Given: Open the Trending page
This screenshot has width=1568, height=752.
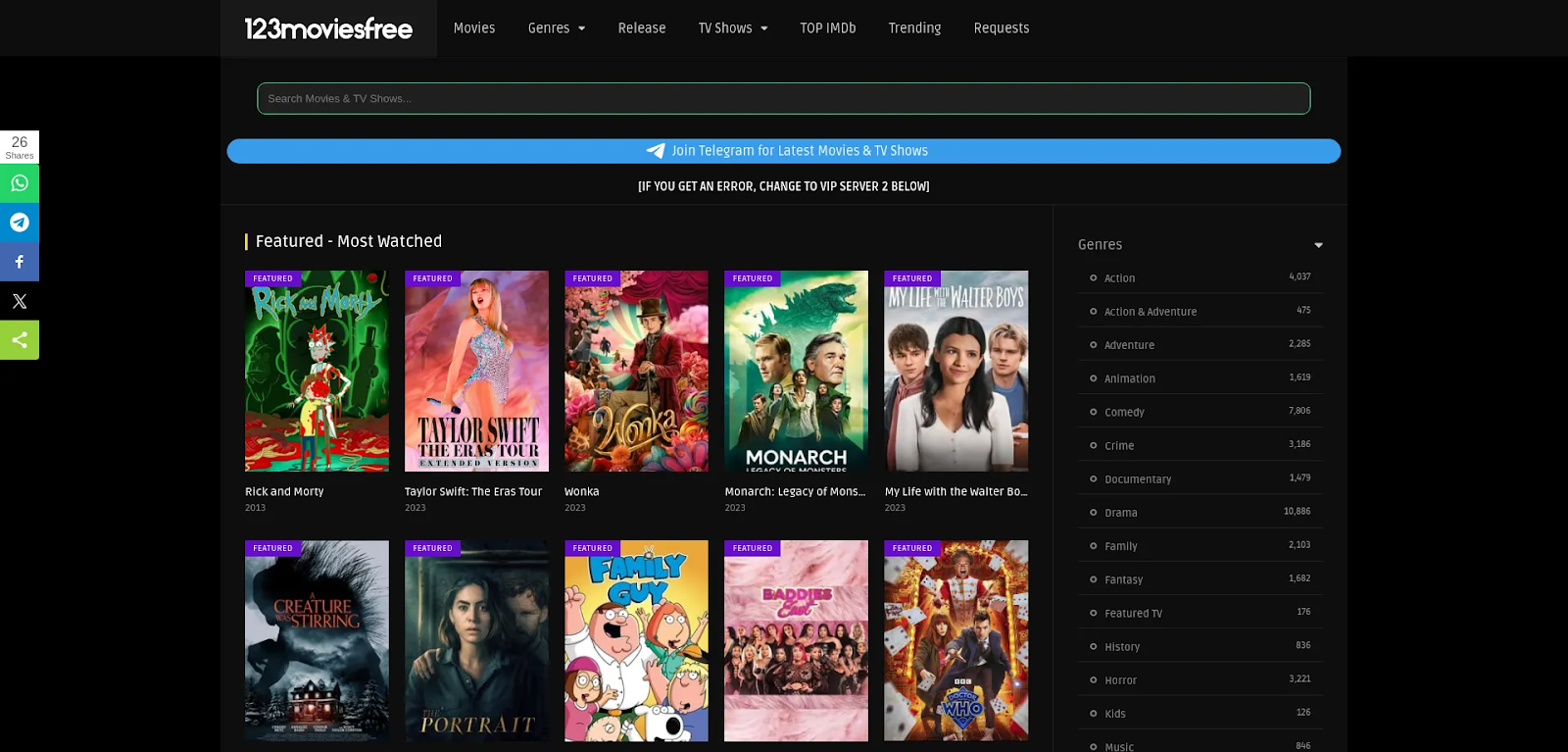Looking at the screenshot, I should 914,28.
